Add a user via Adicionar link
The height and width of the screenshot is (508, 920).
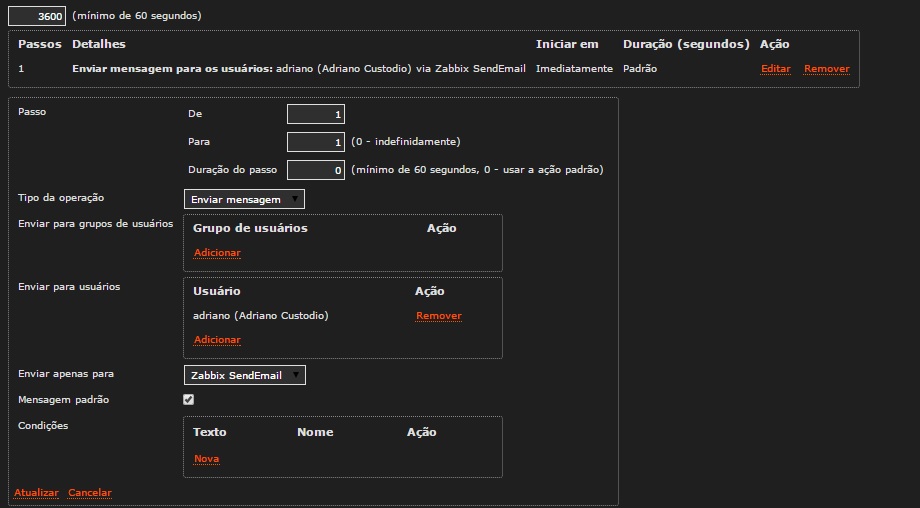coord(217,340)
